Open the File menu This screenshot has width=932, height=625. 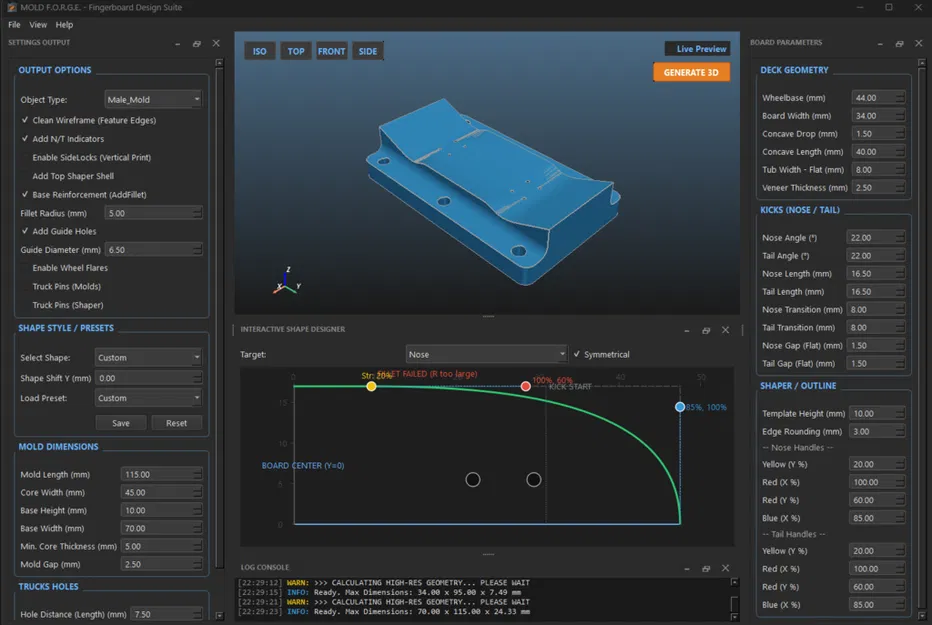click(x=14, y=24)
